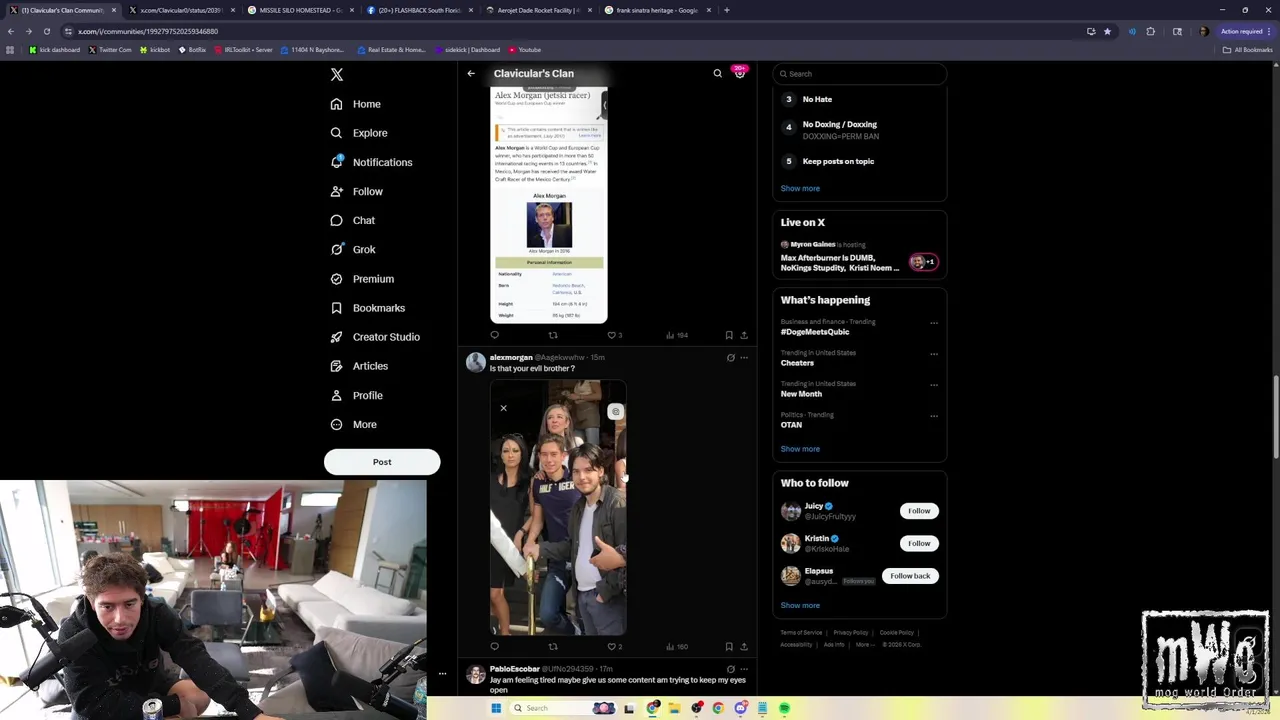Follow Juicy in Who to follow
The image size is (1280, 720).
(x=919, y=511)
